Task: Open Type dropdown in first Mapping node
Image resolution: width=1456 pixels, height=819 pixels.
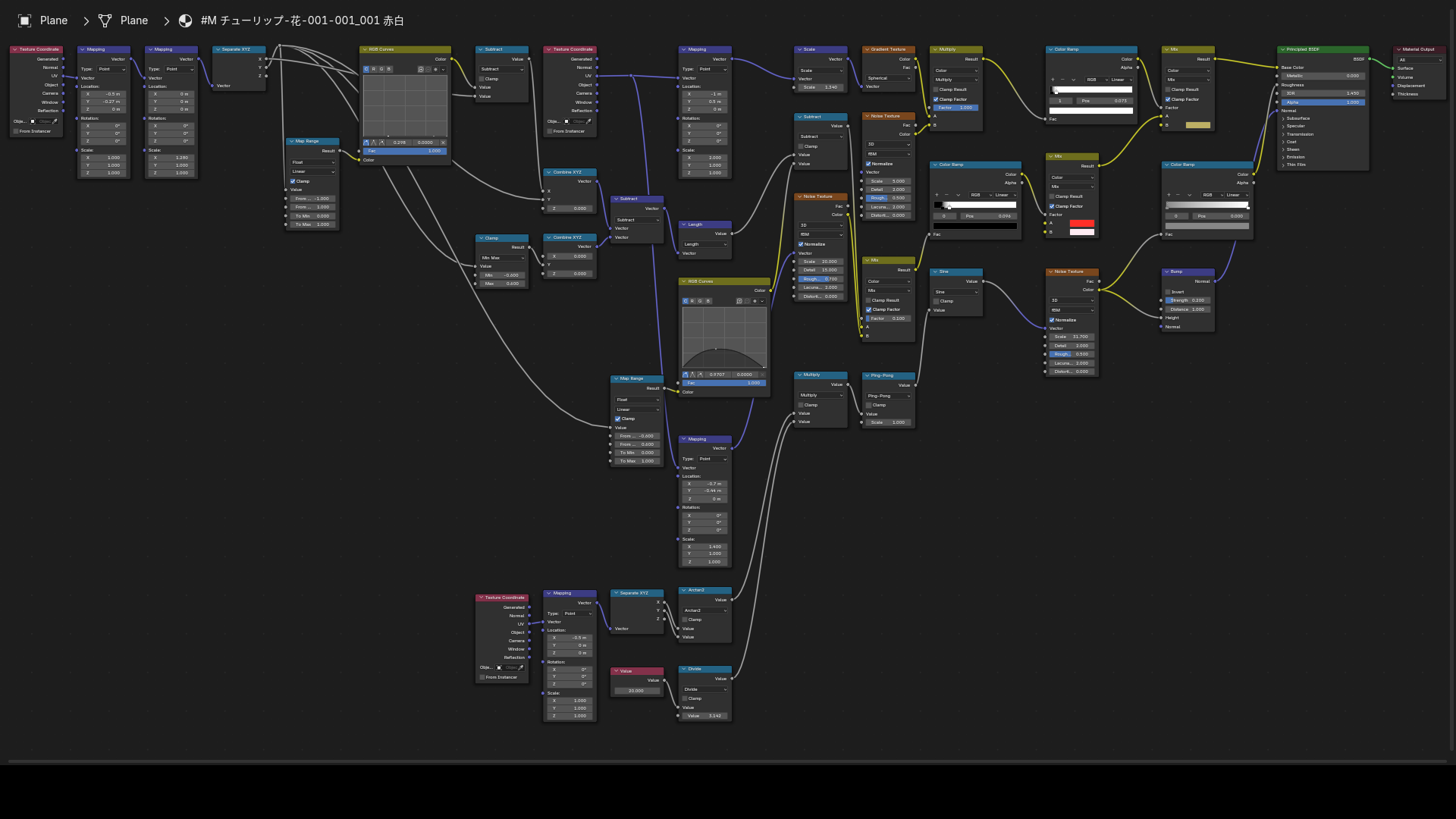Action: point(111,69)
